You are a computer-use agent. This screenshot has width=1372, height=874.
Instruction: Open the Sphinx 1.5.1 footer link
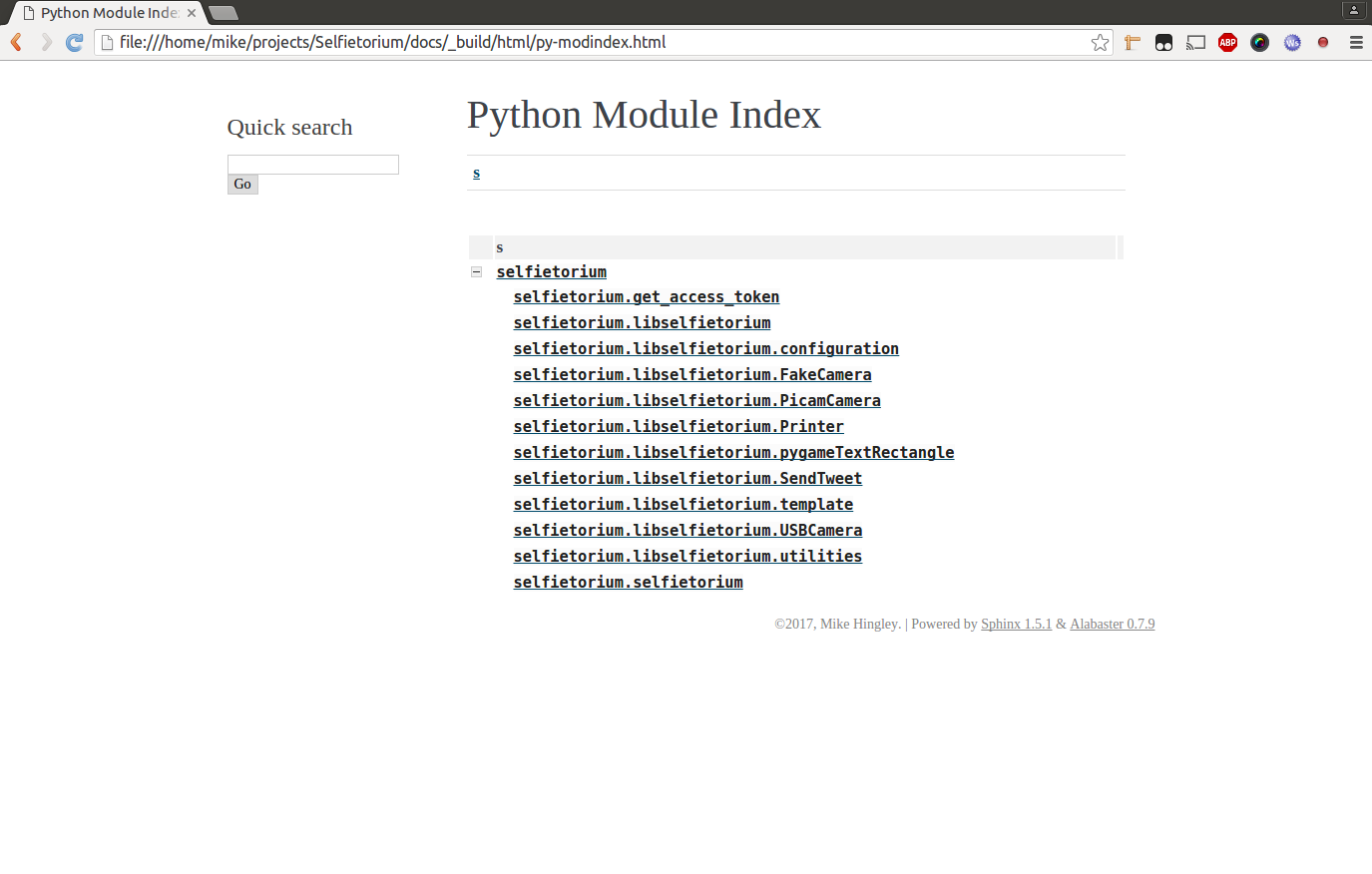click(x=1016, y=624)
